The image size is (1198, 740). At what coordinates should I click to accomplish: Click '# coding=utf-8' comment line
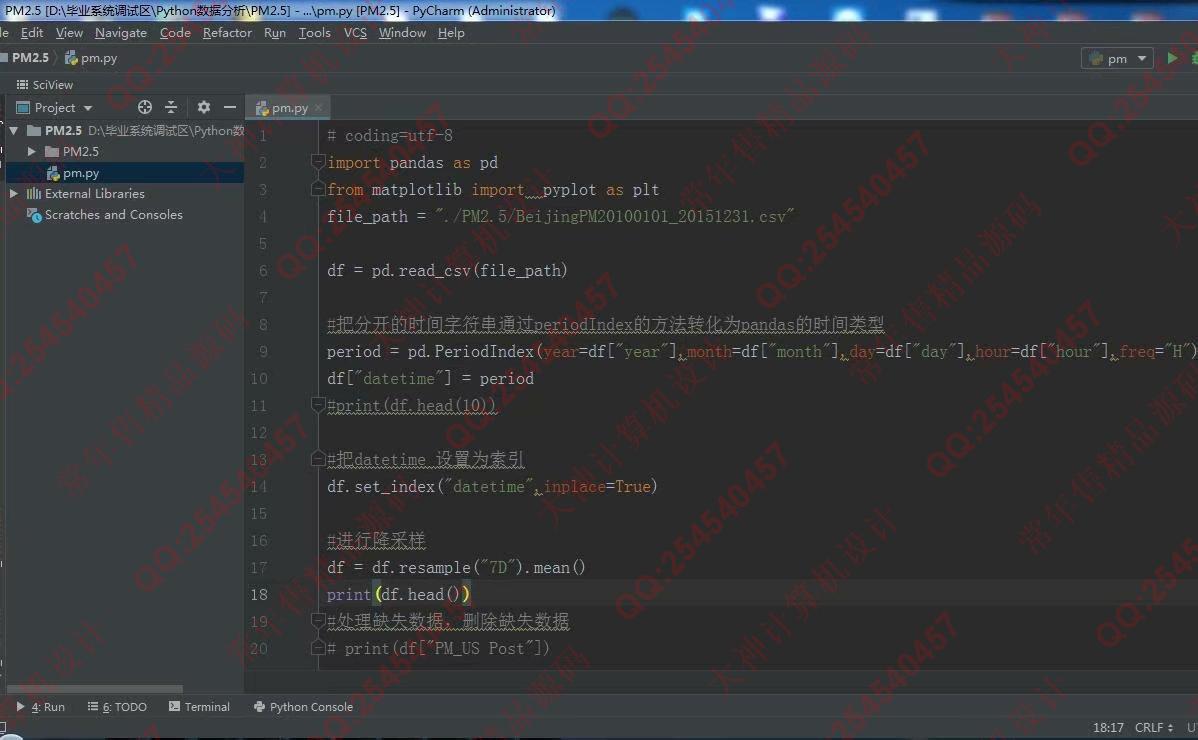tap(390, 136)
